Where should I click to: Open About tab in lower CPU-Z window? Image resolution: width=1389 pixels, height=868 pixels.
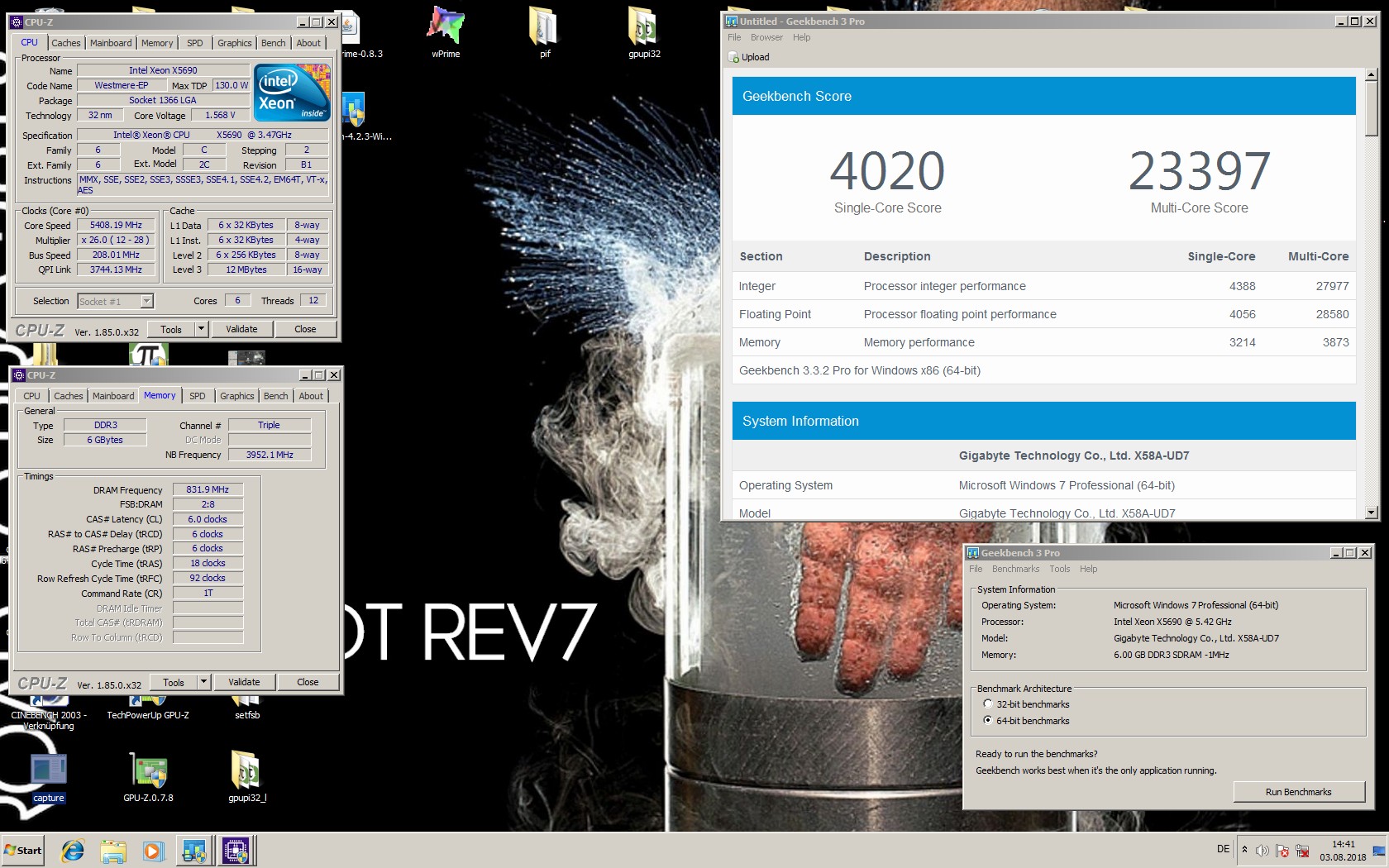[311, 396]
